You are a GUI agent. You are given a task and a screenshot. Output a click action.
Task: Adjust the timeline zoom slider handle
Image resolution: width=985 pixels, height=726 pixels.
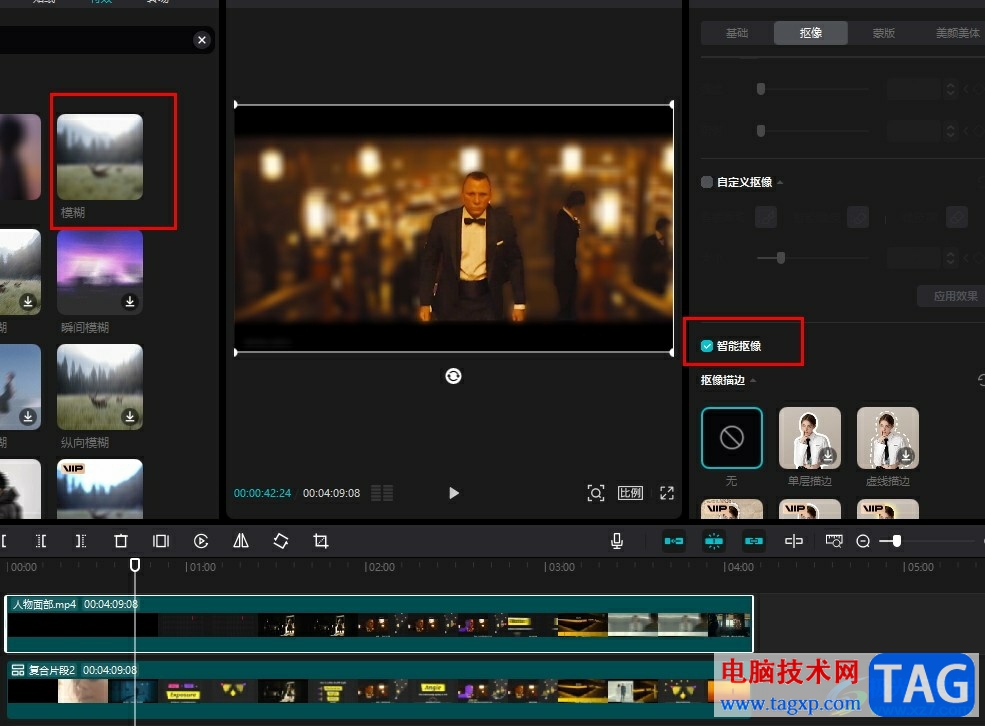click(897, 541)
